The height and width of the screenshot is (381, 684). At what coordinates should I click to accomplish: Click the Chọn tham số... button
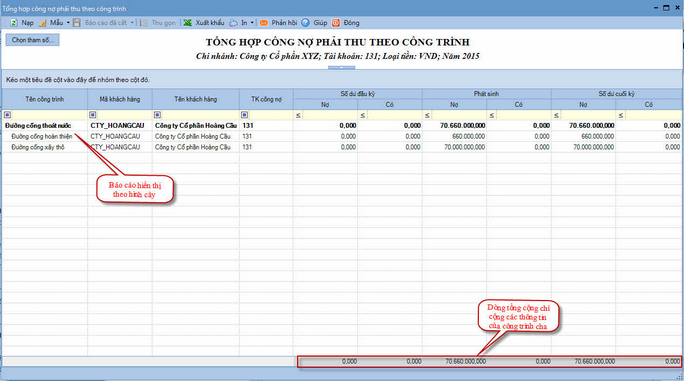tap(32, 40)
